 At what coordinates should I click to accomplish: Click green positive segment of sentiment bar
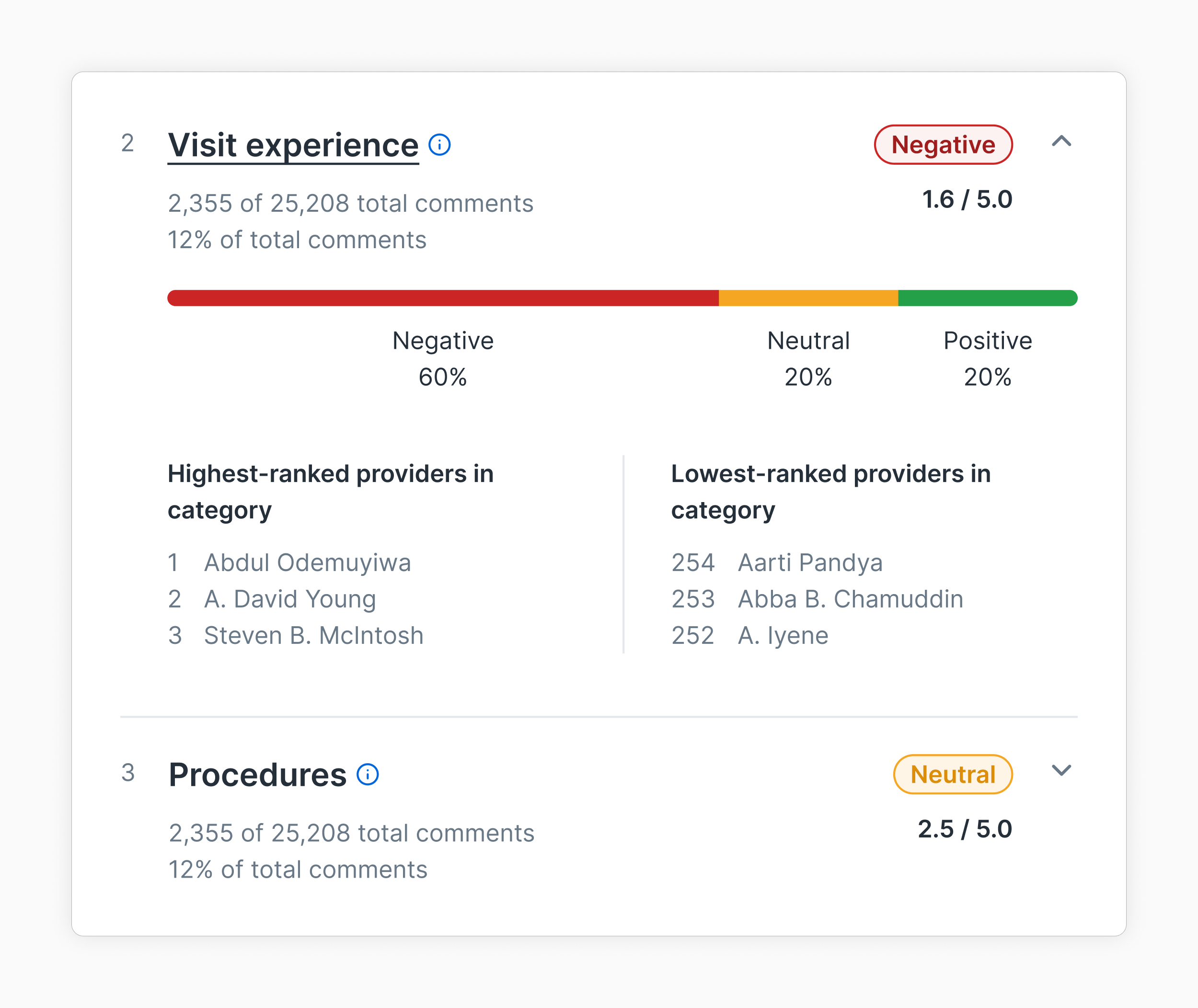coord(987,298)
